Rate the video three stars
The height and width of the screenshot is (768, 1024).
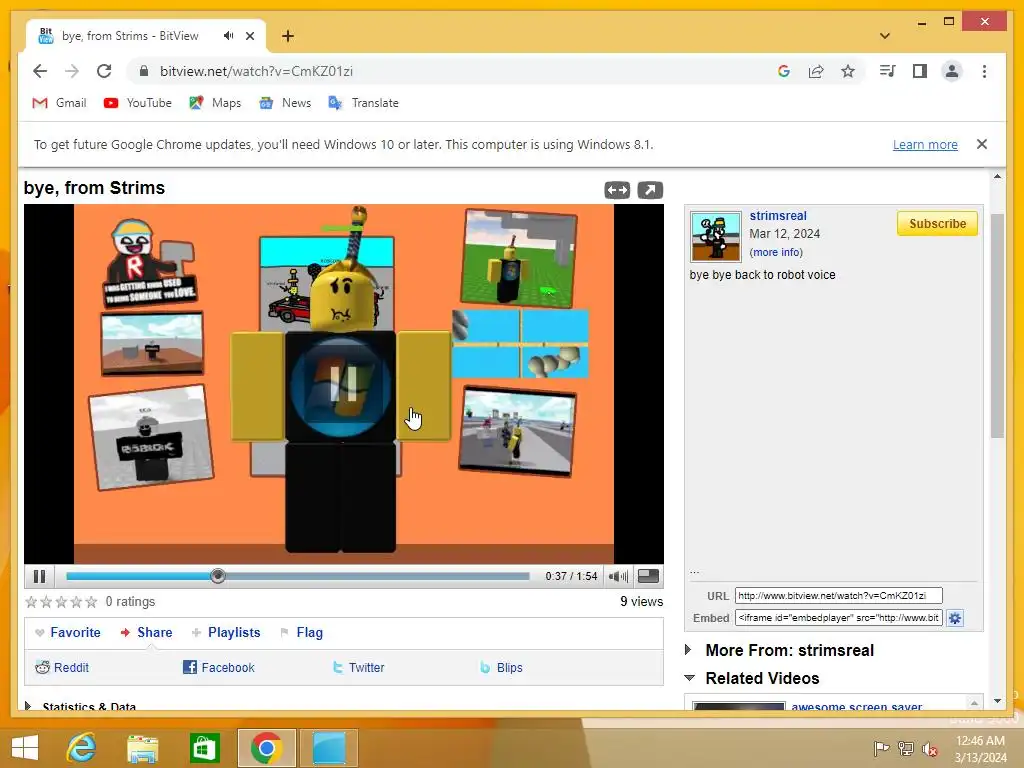[x=61, y=601]
